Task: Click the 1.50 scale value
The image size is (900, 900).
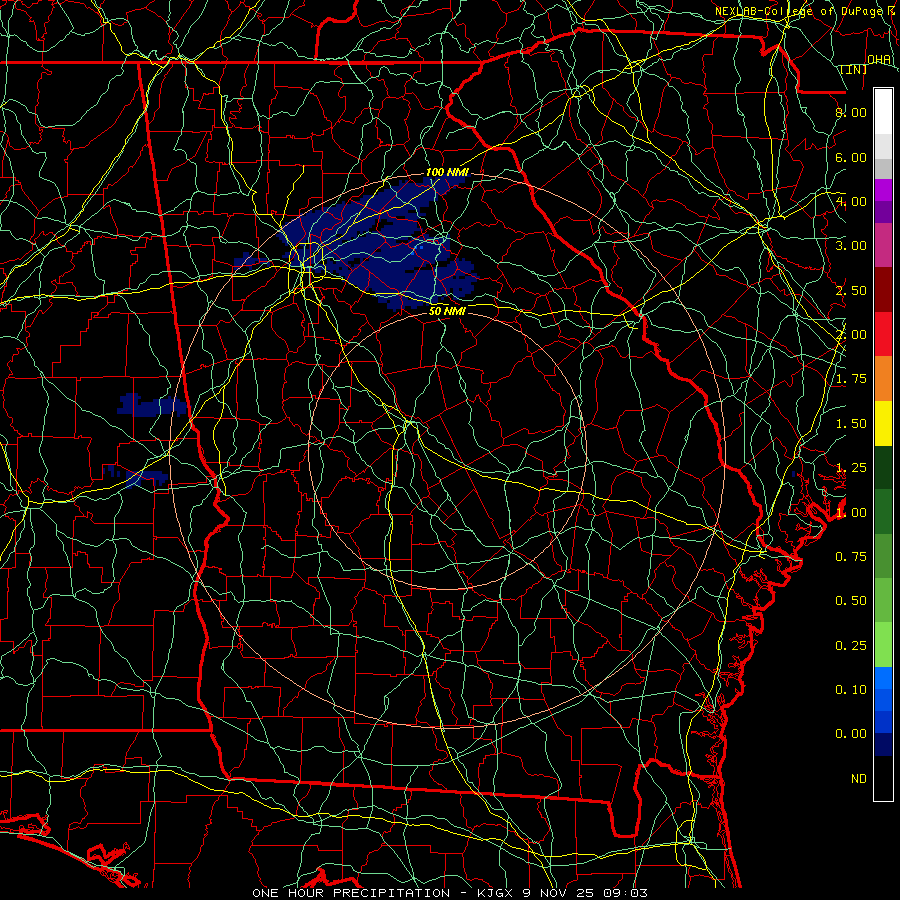Action: coord(851,424)
